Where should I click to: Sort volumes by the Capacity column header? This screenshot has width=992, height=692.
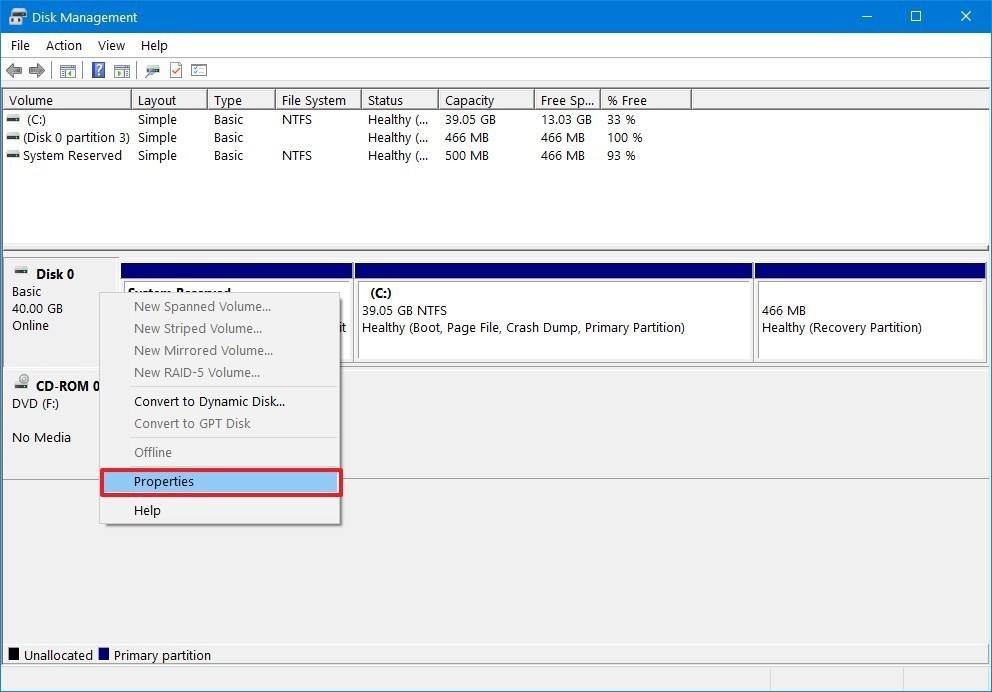coord(470,100)
